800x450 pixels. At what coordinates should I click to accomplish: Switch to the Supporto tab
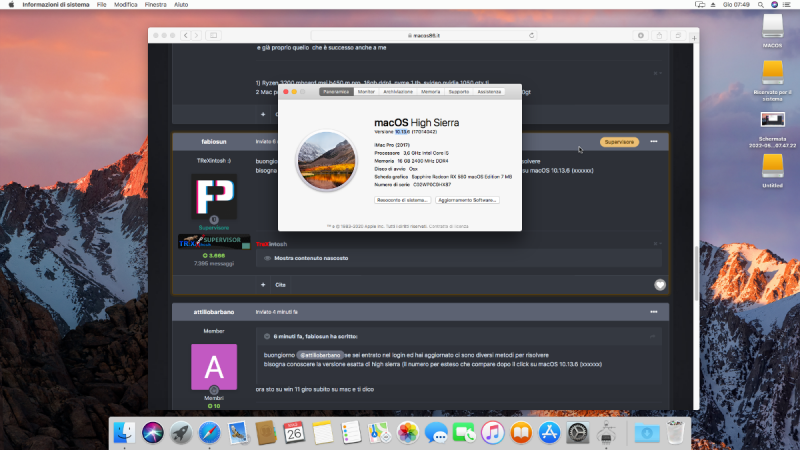[x=459, y=92]
